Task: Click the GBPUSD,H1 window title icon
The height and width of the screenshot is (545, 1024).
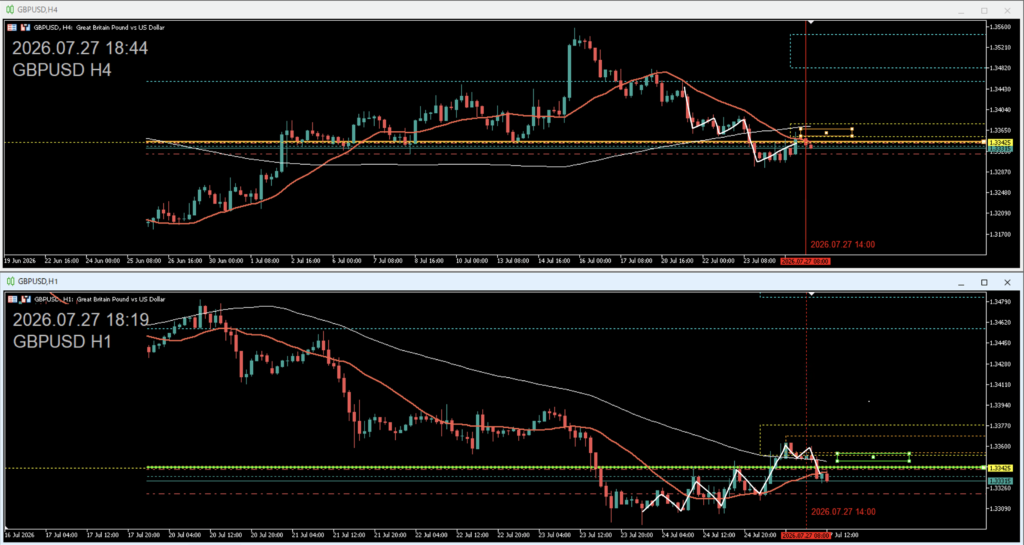Action: (x=10, y=282)
